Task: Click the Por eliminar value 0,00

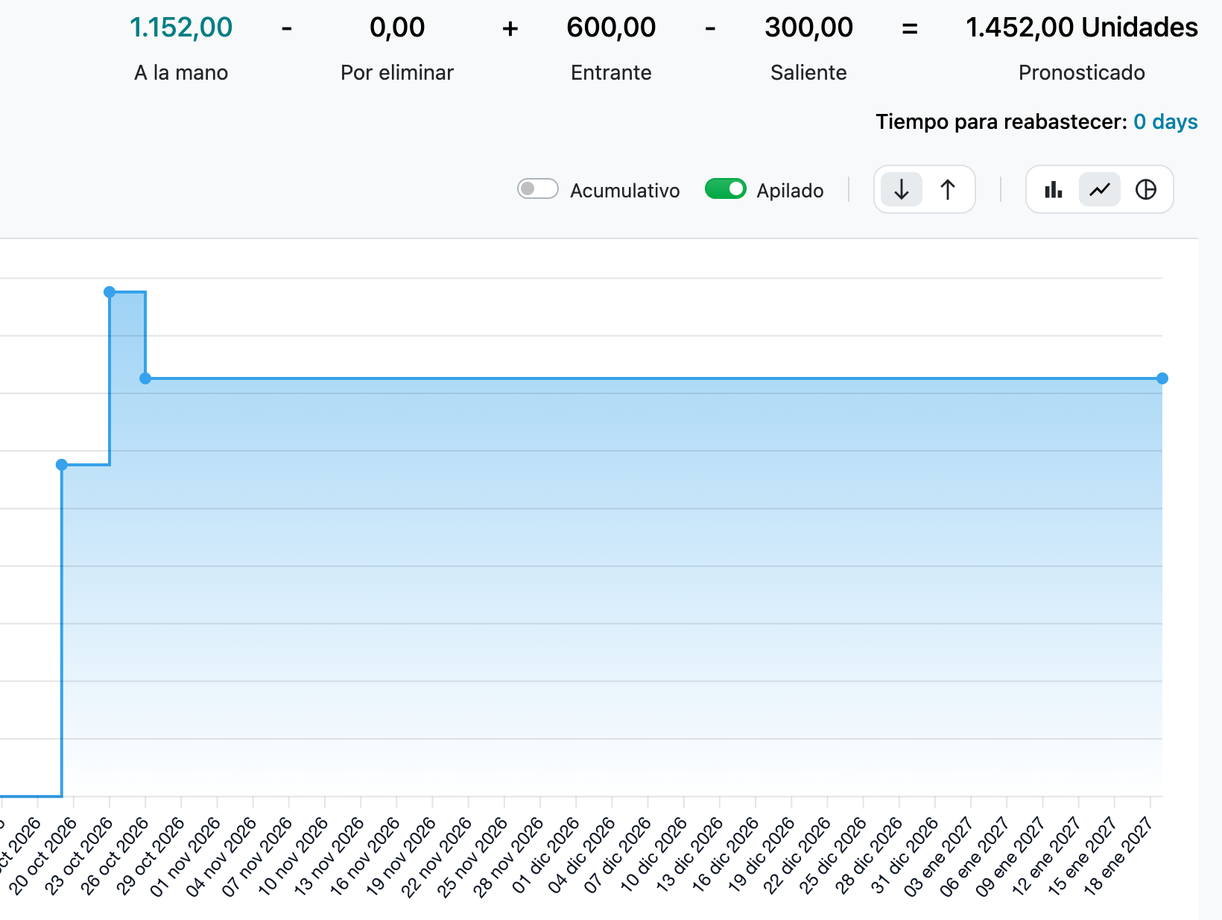Action: (x=397, y=28)
